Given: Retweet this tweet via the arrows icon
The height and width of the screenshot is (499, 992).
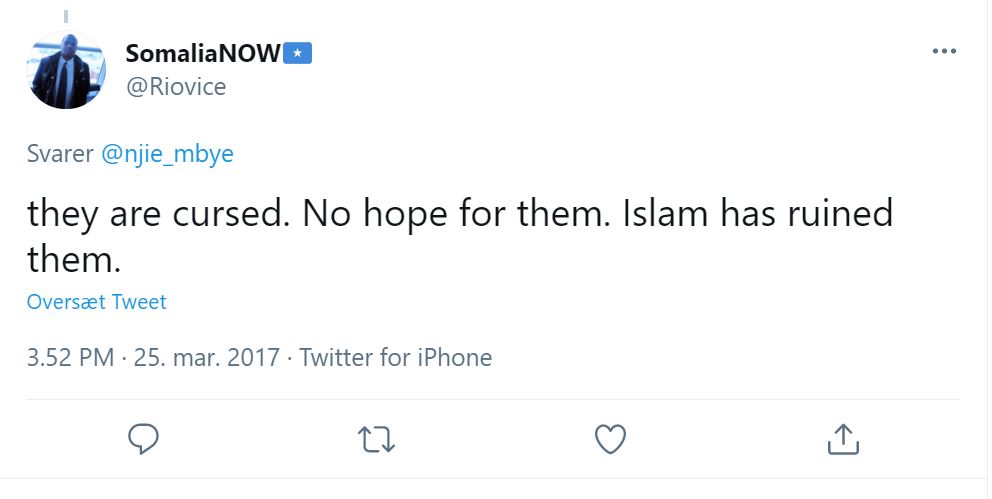Looking at the screenshot, I should [x=376, y=438].
